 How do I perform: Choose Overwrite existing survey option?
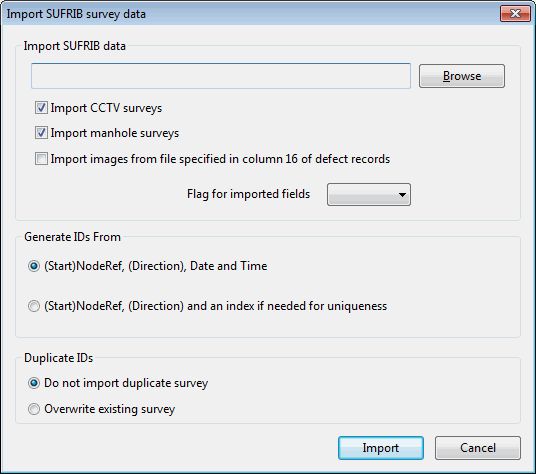[x=34, y=409]
